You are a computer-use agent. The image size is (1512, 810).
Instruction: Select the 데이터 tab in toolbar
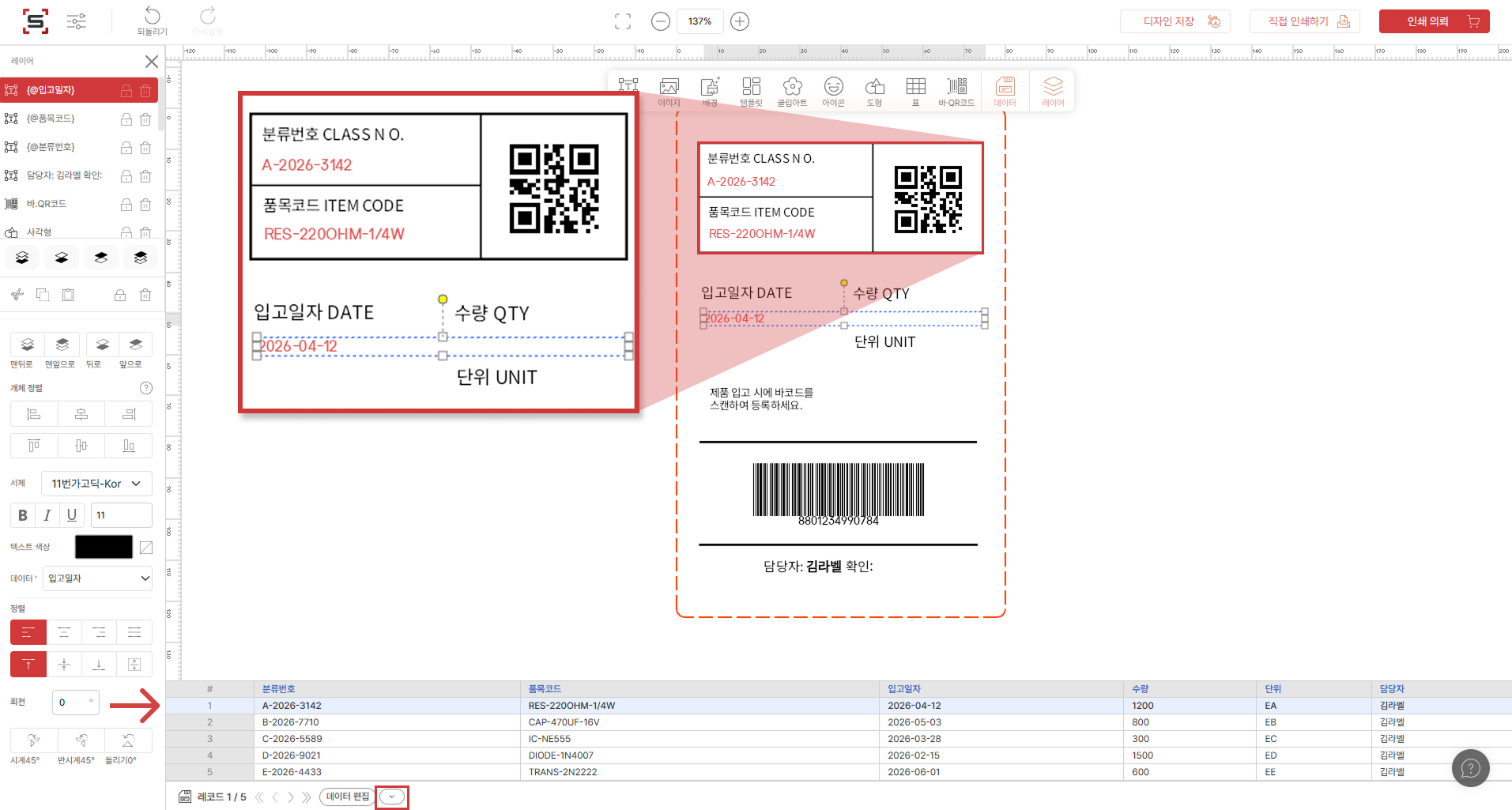point(1005,91)
